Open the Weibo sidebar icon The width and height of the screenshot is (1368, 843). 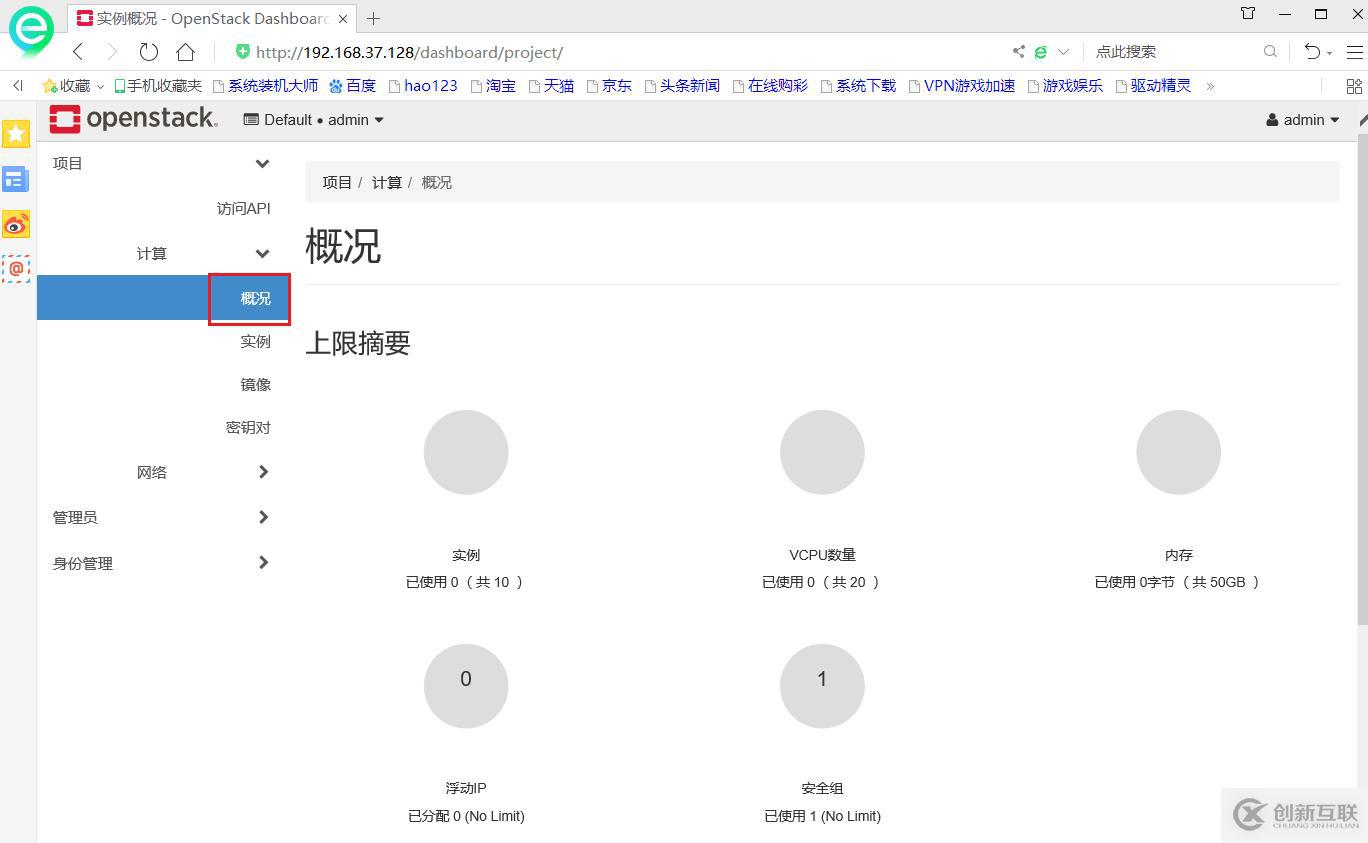tap(16, 224)
